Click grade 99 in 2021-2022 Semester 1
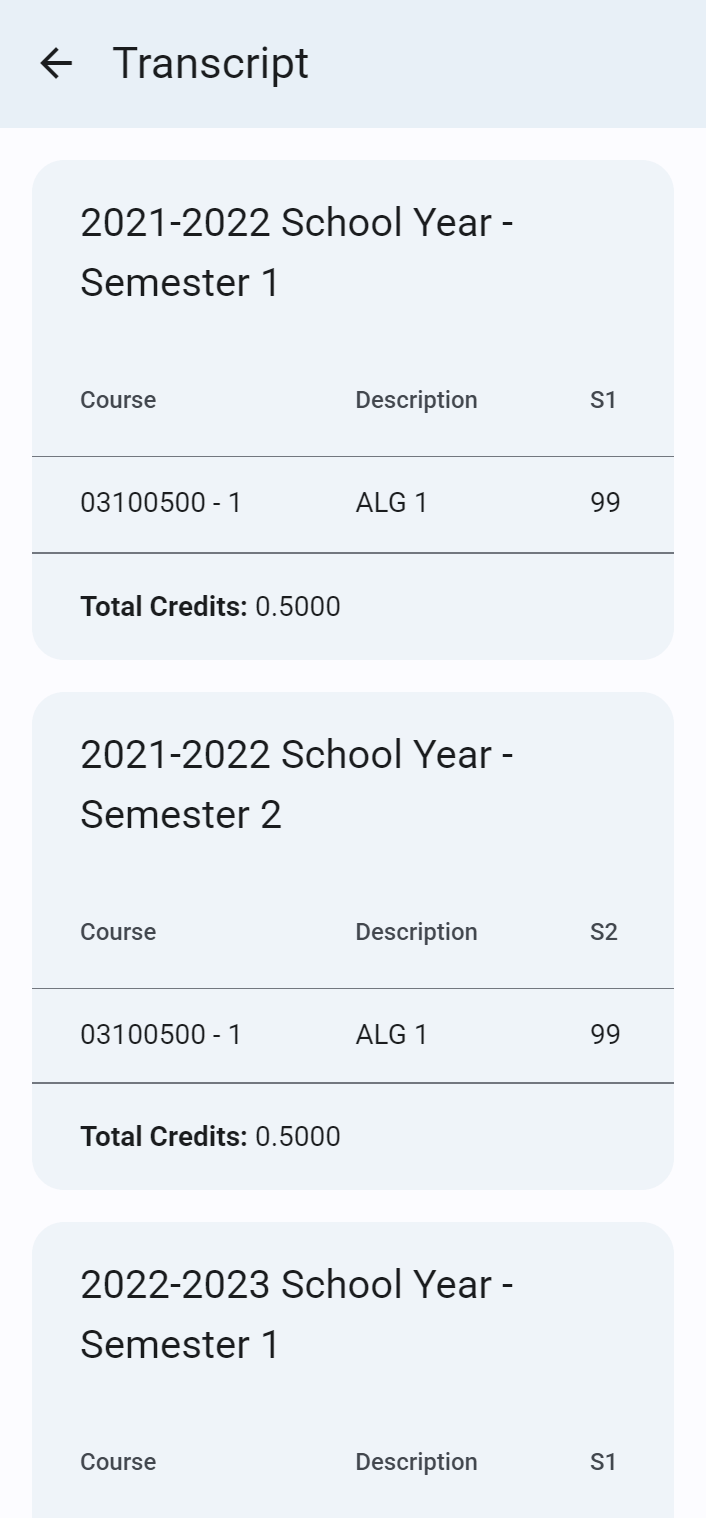The width and height of the screenshot is (706, 1518). point(605,502)
